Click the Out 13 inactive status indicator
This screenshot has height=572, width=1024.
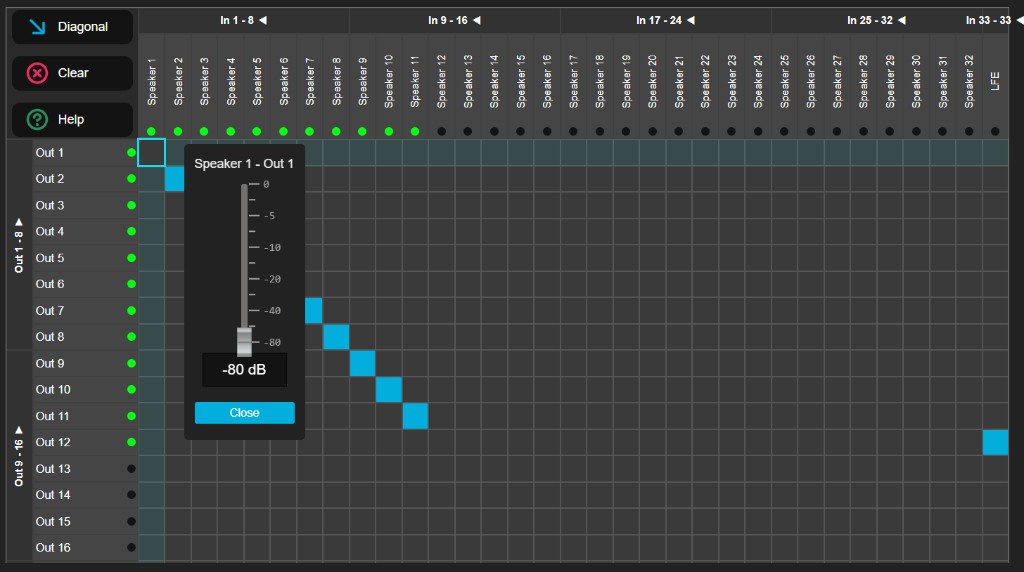pos(131,469)
